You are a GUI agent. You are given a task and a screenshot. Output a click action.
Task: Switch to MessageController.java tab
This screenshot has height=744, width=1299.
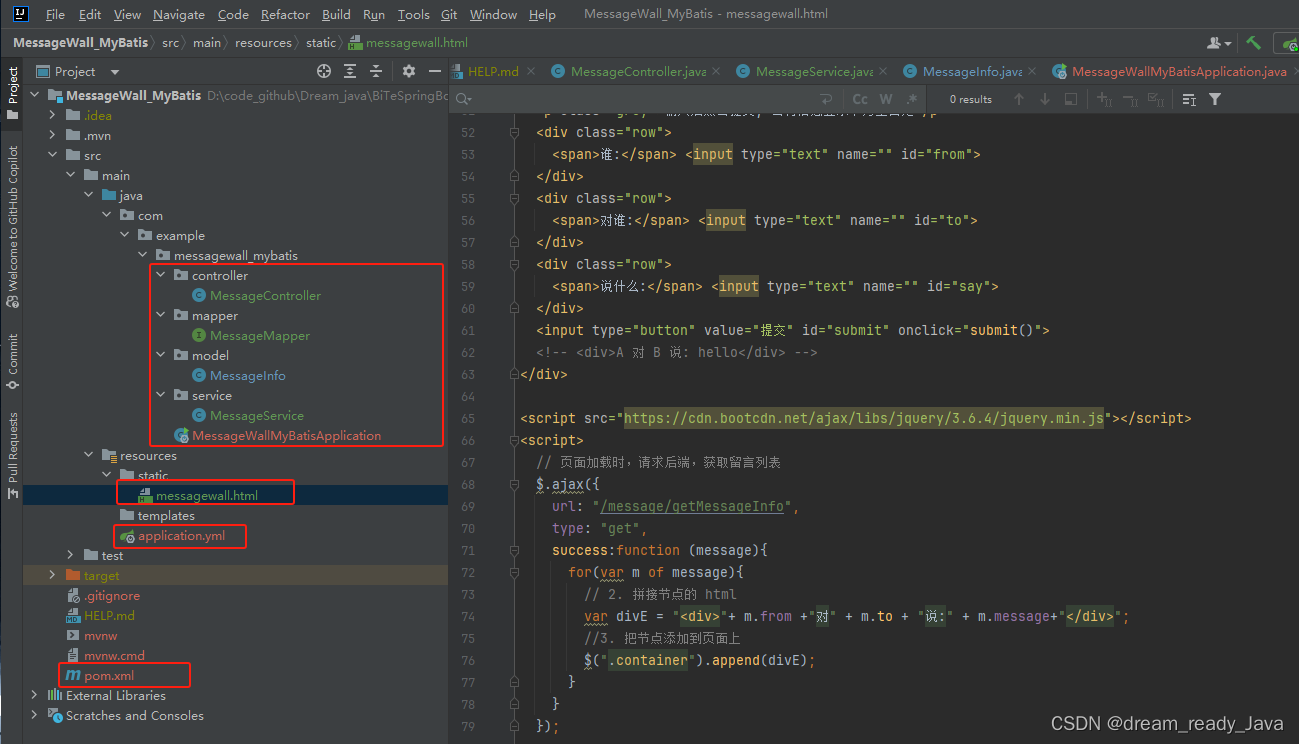pos(637,71)
